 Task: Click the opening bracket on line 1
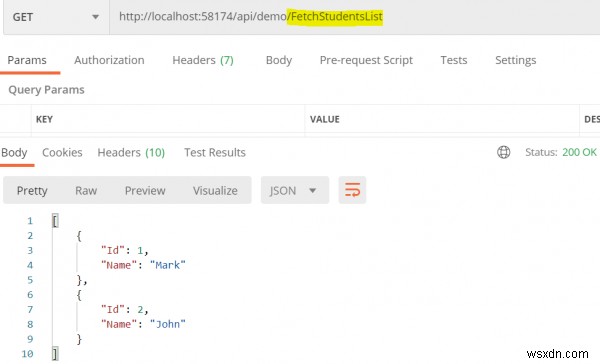pos(55,221)
